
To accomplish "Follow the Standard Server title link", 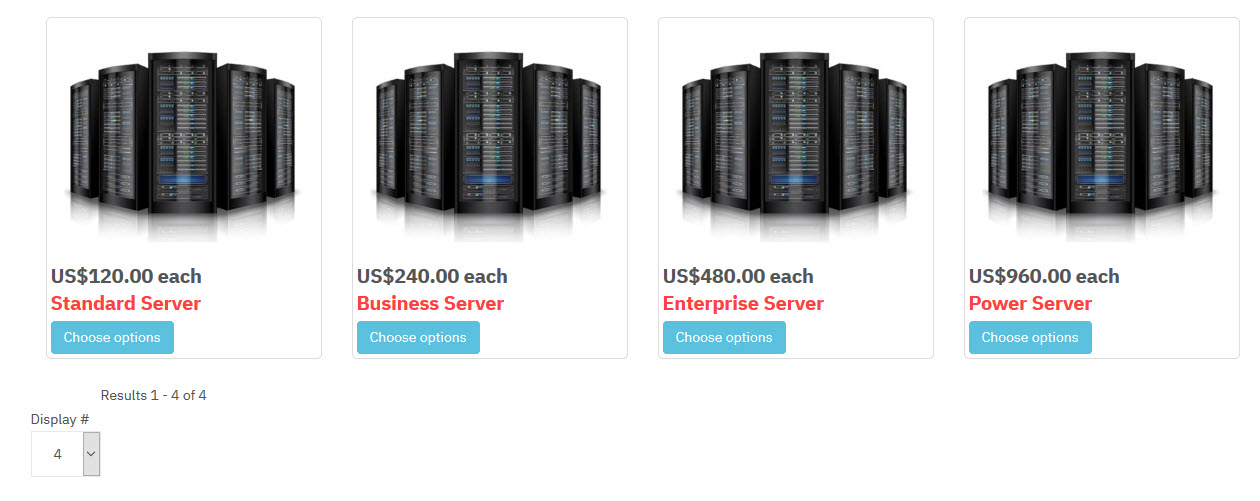I will tap(126, 303).
